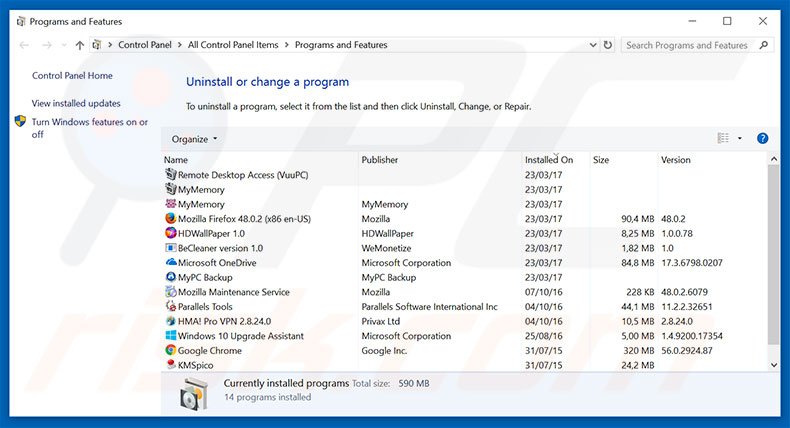This screenshot has height=428, width=790.
Task: Select the Mozilla Firefox icon
Action: point(171,218)
